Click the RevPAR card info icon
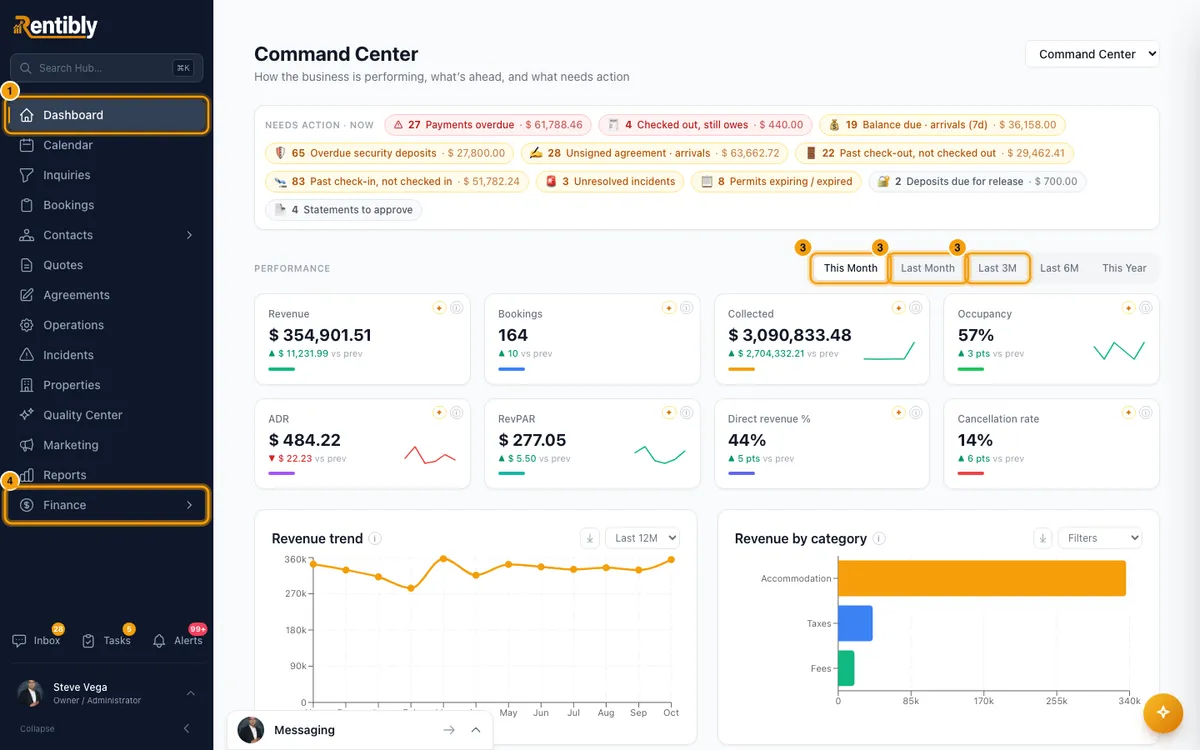This screenshot has width=1200, height=750. click(x=686, y=412)
